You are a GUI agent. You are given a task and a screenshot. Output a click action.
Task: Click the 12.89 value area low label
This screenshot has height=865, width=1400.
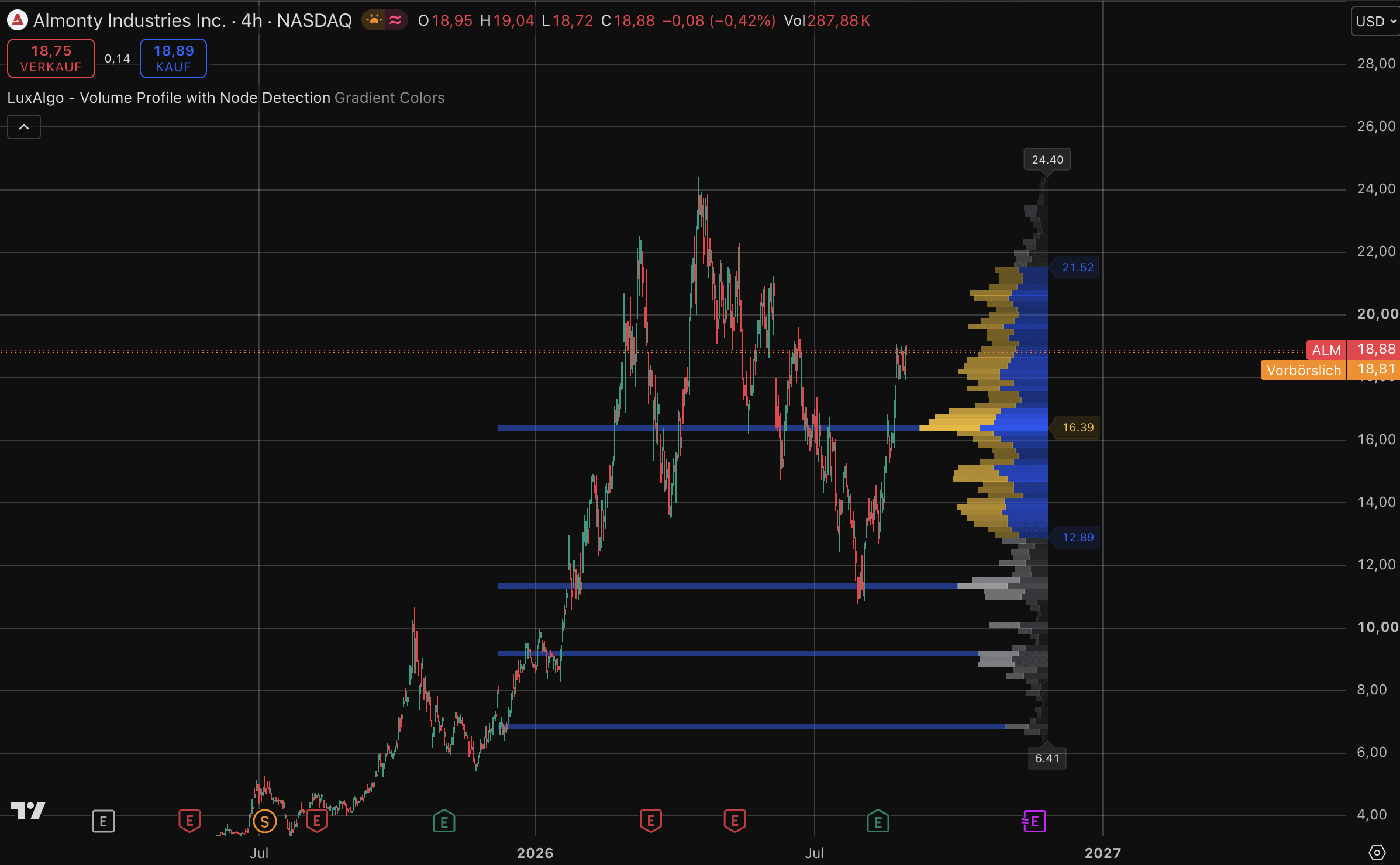click(1078, 537)
